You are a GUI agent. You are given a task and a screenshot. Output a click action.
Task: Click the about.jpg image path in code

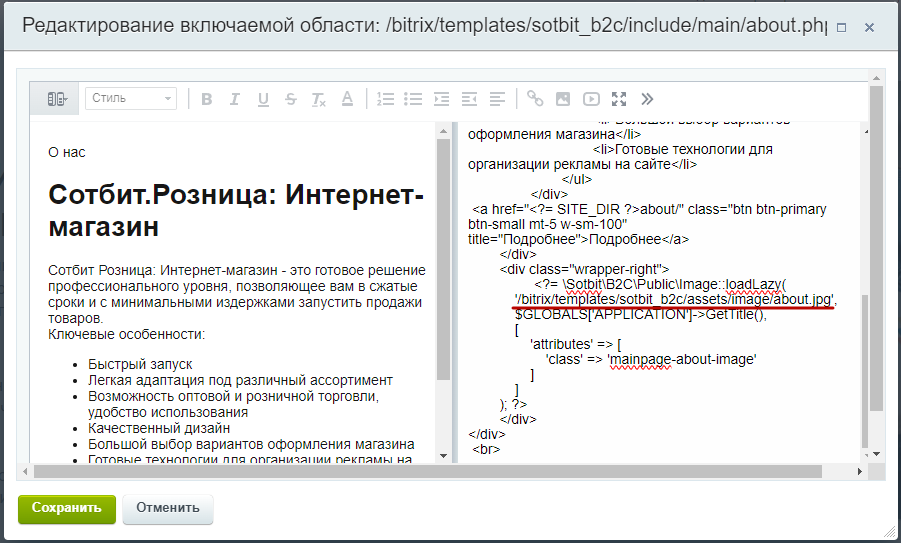[675, 299]
